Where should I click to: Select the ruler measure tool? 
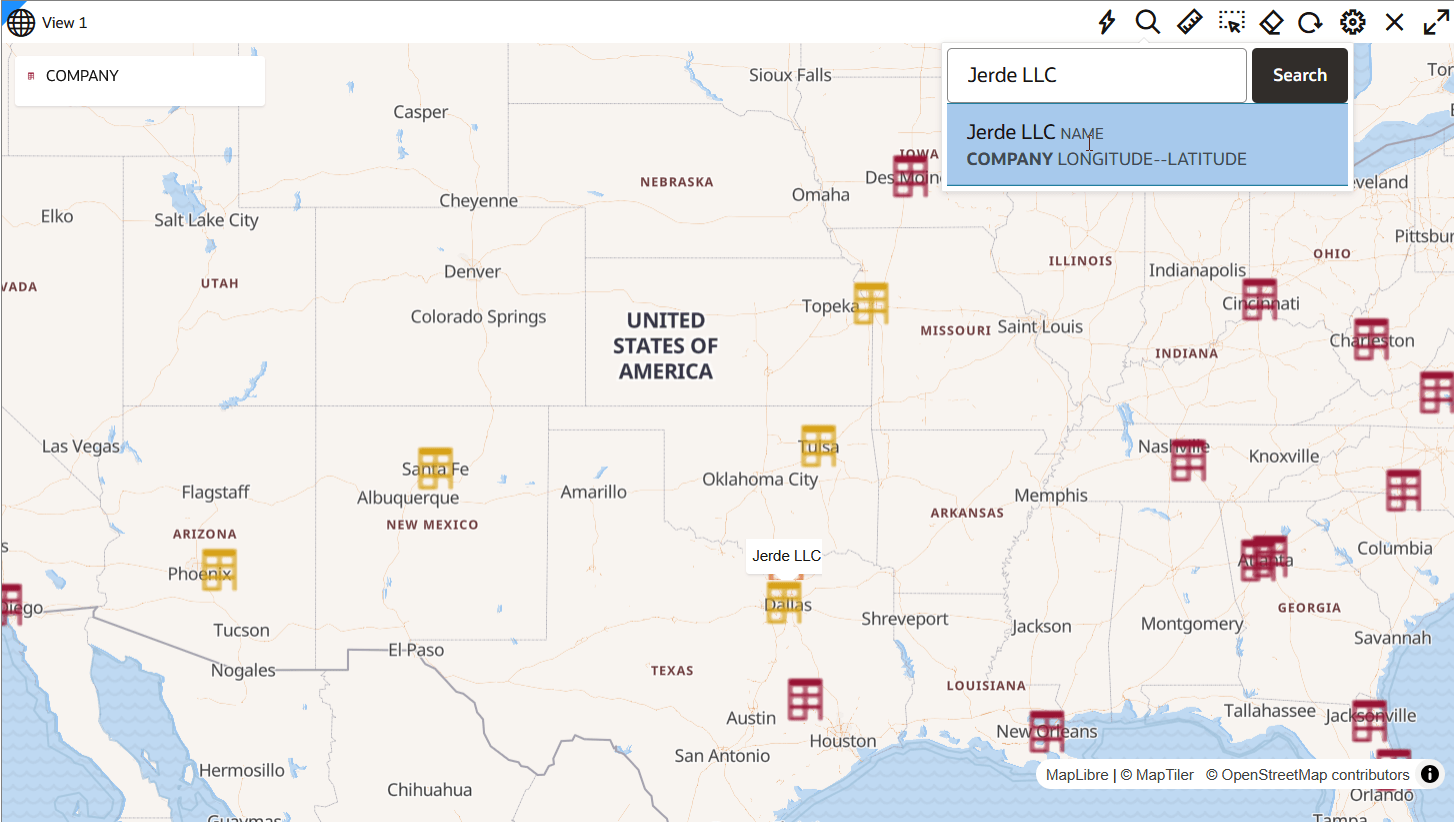(1189, 22)
